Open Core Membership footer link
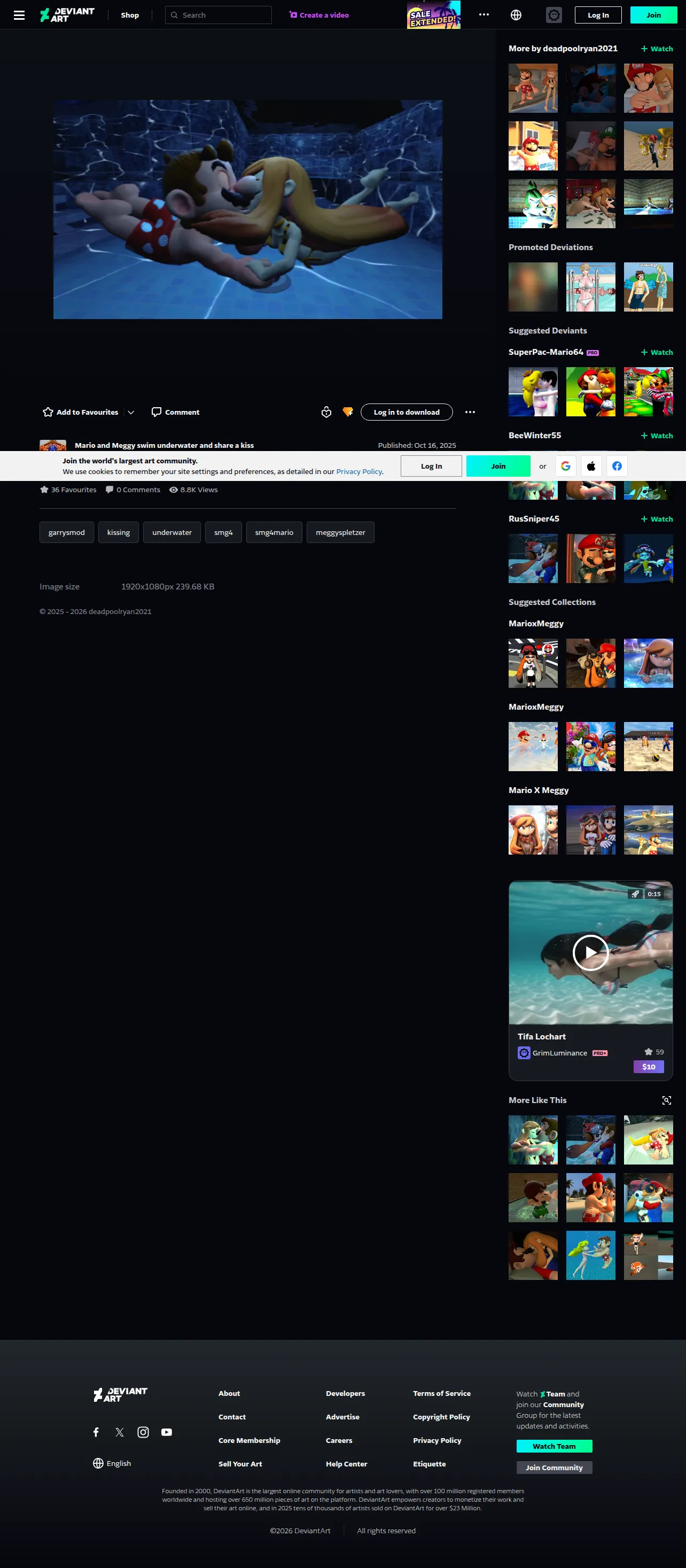This screenshot has height=1568, width=686. coord(250,1441)
